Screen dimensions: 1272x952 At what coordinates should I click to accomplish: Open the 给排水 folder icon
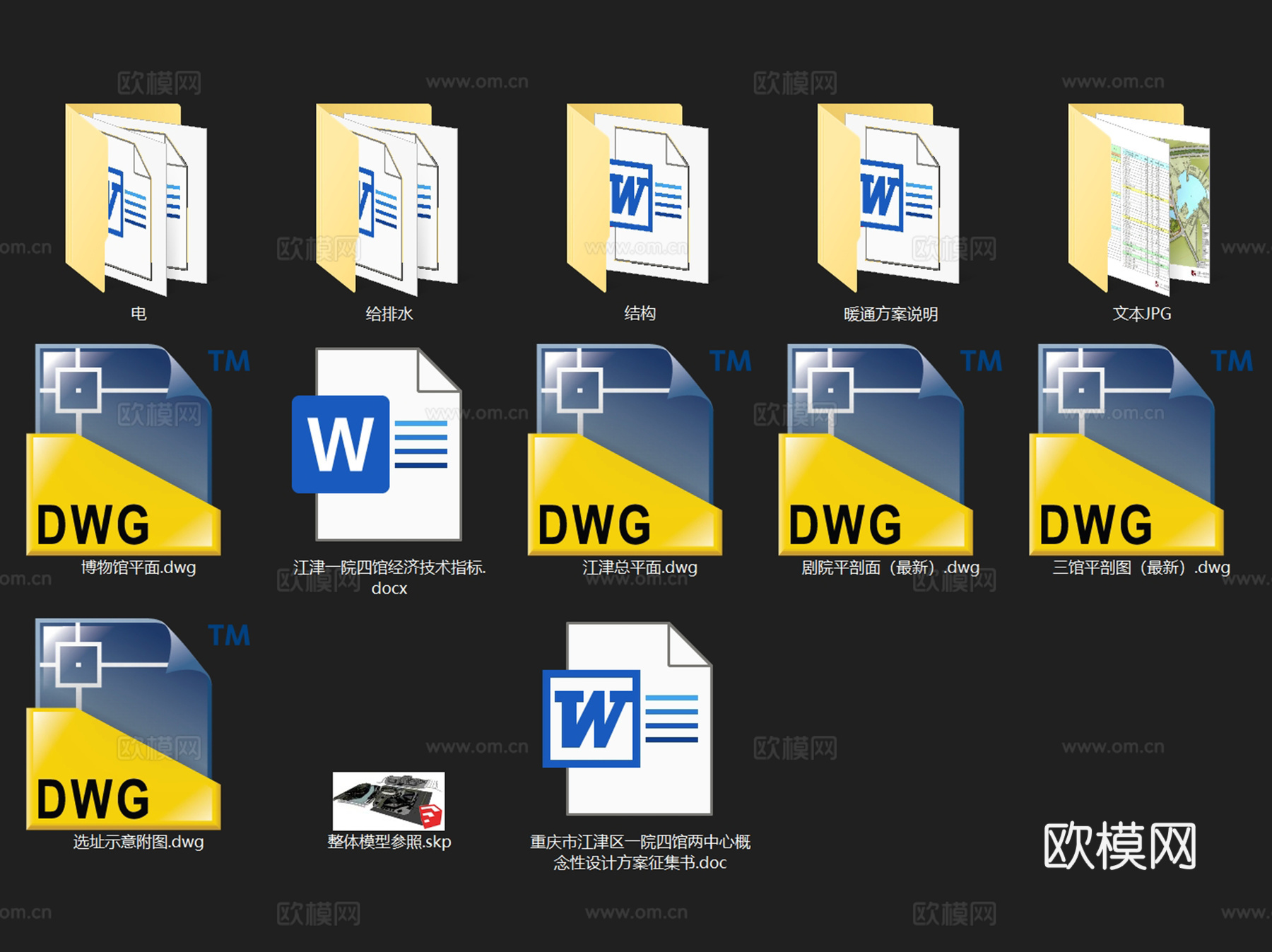tap(387, 199)
